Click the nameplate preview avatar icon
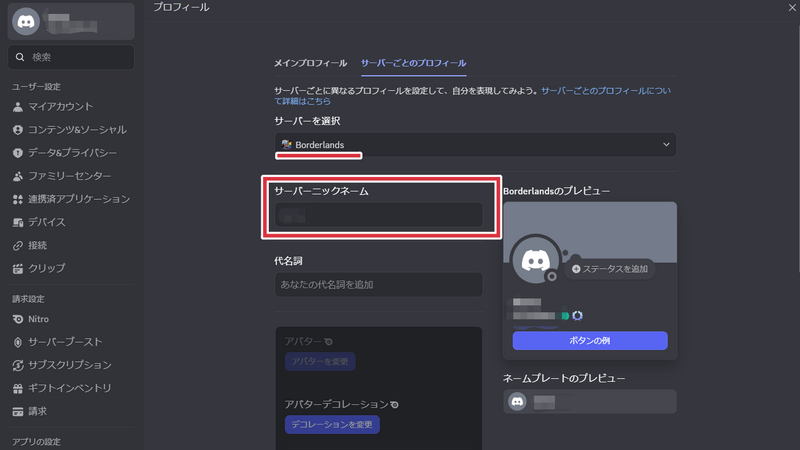The image size is (800, 450). pyautogui.click(x=517, y=402)
